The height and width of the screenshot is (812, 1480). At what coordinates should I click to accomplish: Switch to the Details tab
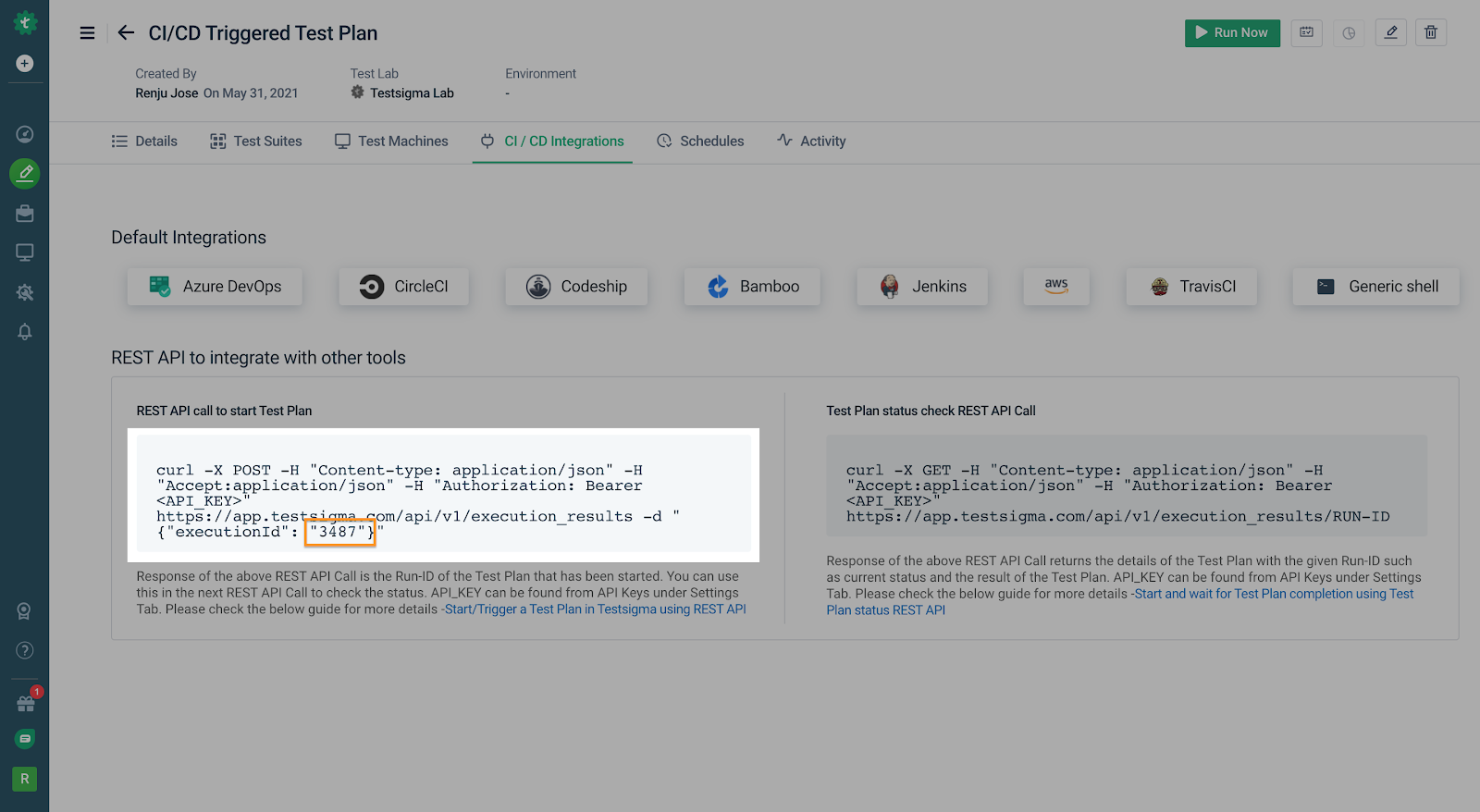(144, 141)
